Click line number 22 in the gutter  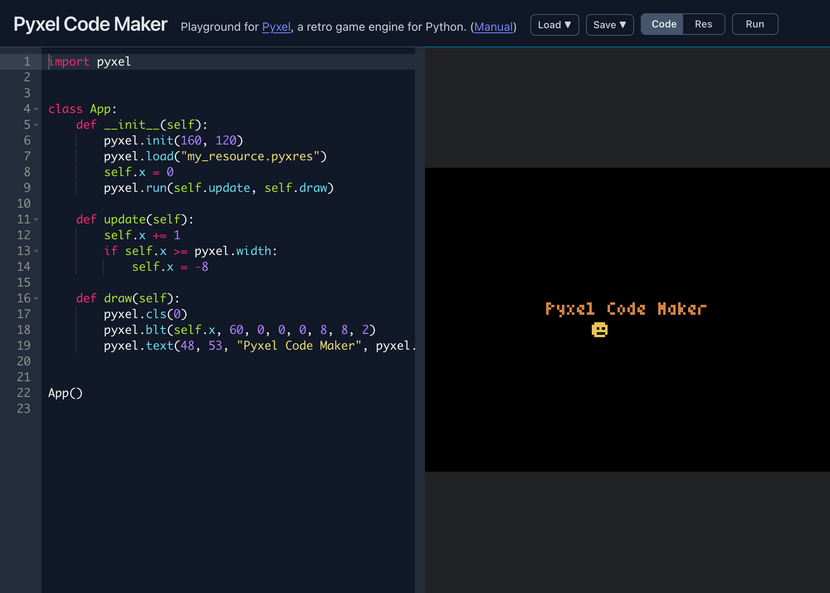click(24, 393)
